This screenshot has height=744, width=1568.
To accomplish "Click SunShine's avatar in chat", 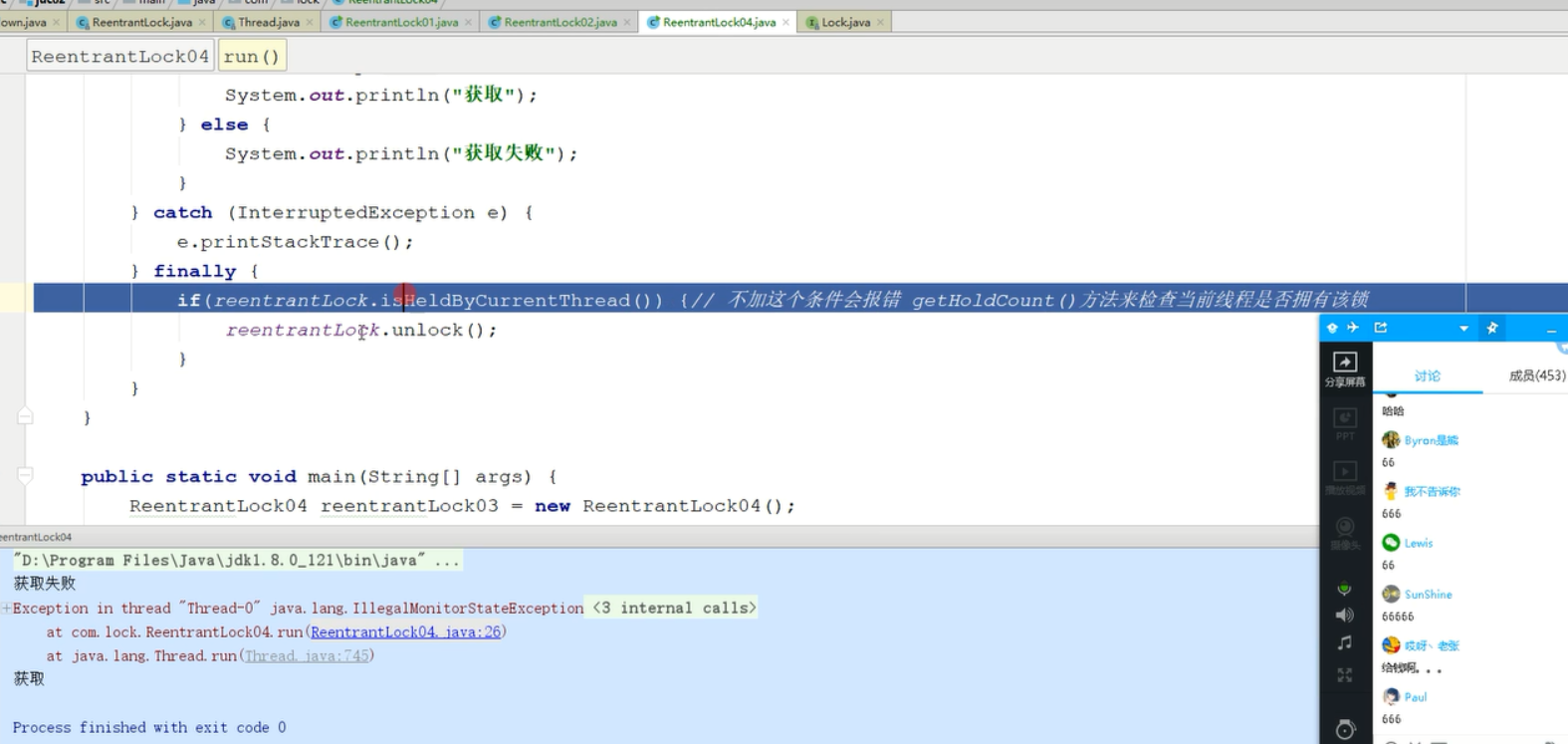I will point(1391,594).
